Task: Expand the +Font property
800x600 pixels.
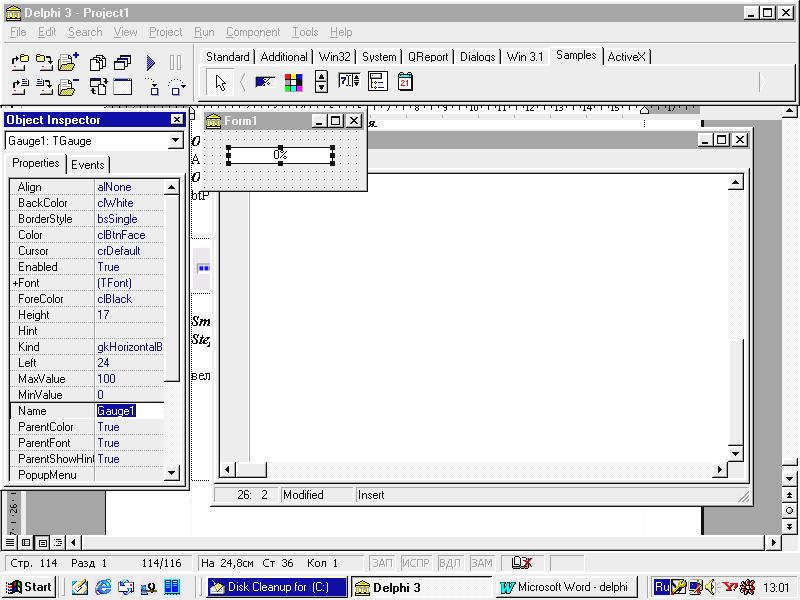Action: click(x=15, y=283)
